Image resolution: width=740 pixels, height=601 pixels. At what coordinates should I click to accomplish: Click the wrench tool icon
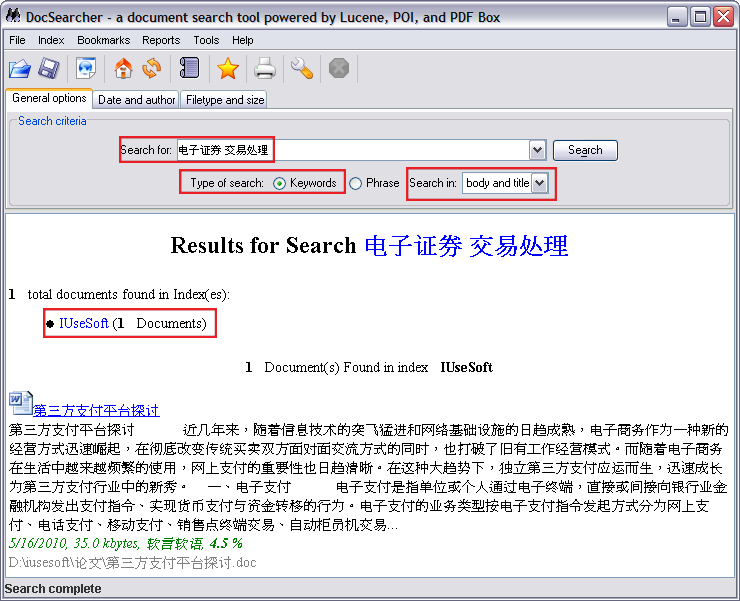(x=301, y=68)
